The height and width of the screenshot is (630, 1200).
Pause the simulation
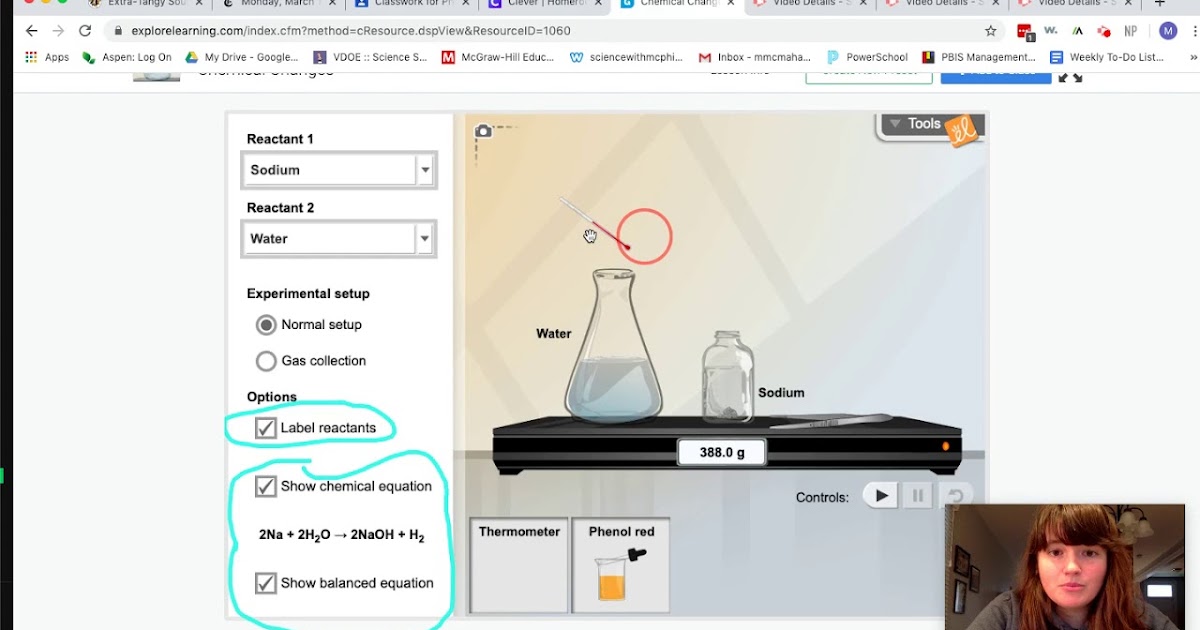tap(916, 495)
